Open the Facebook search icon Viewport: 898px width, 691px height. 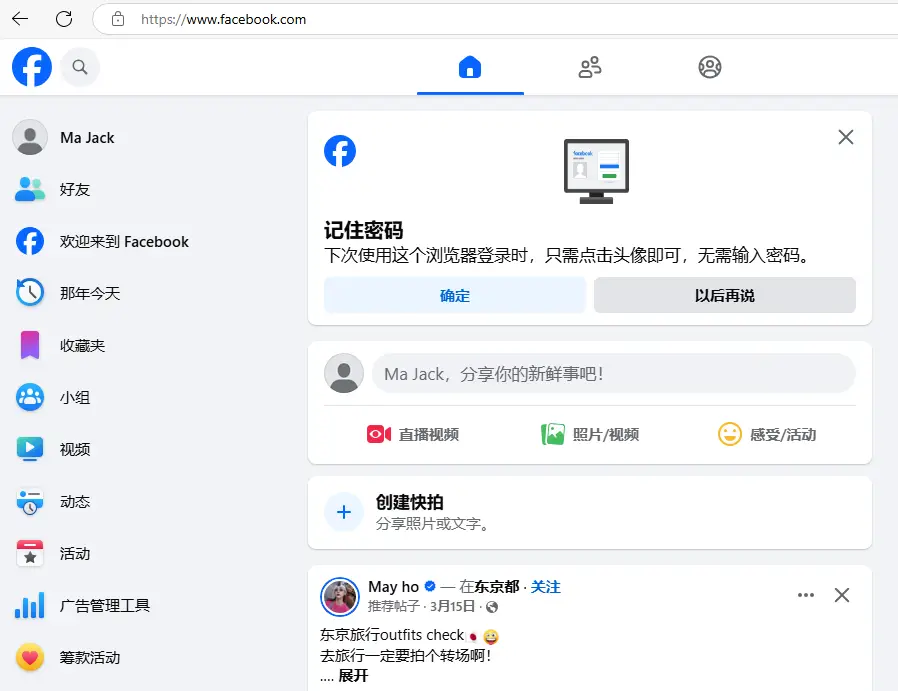[80, 68]
